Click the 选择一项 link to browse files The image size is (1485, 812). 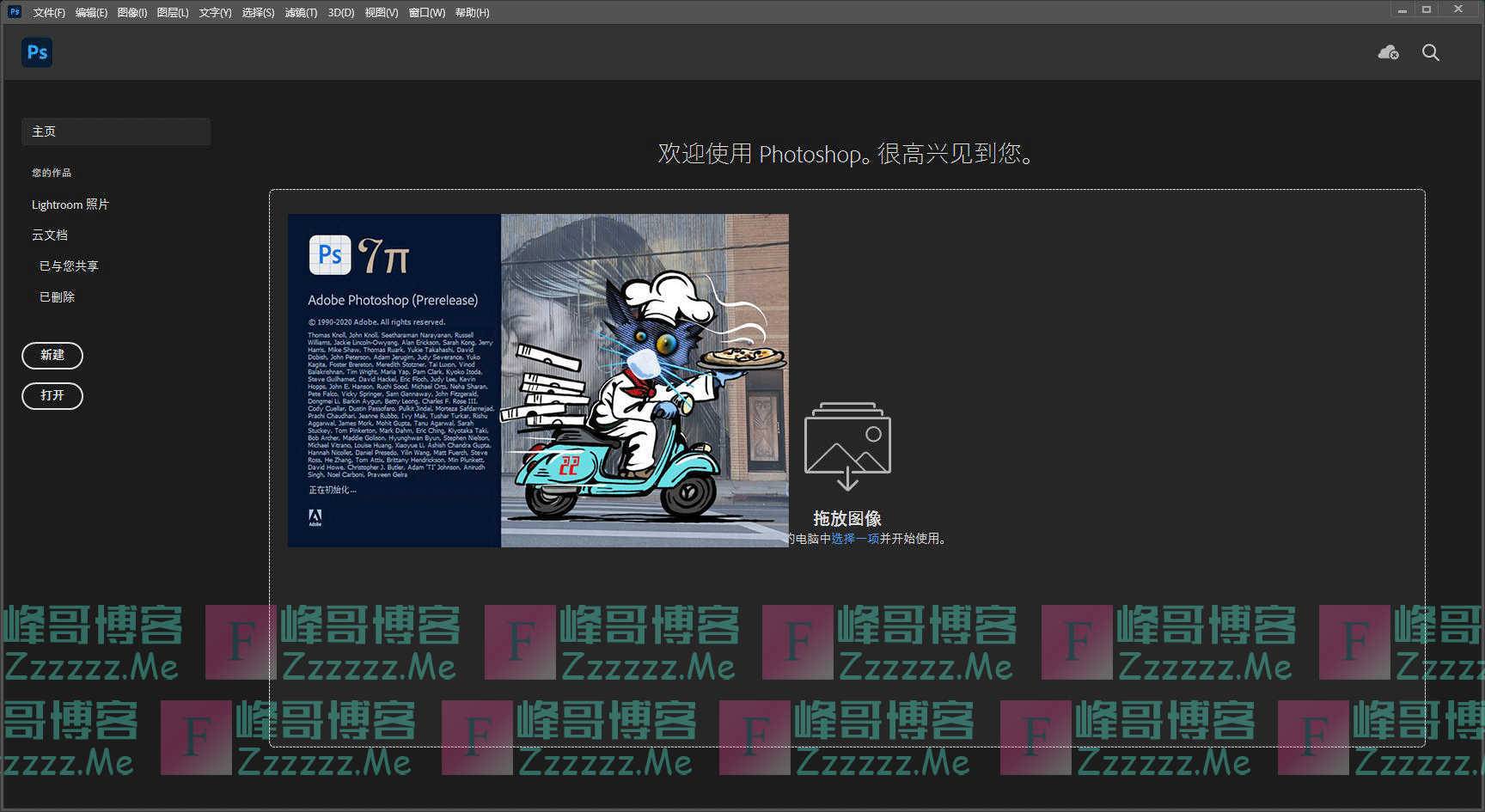854,540
